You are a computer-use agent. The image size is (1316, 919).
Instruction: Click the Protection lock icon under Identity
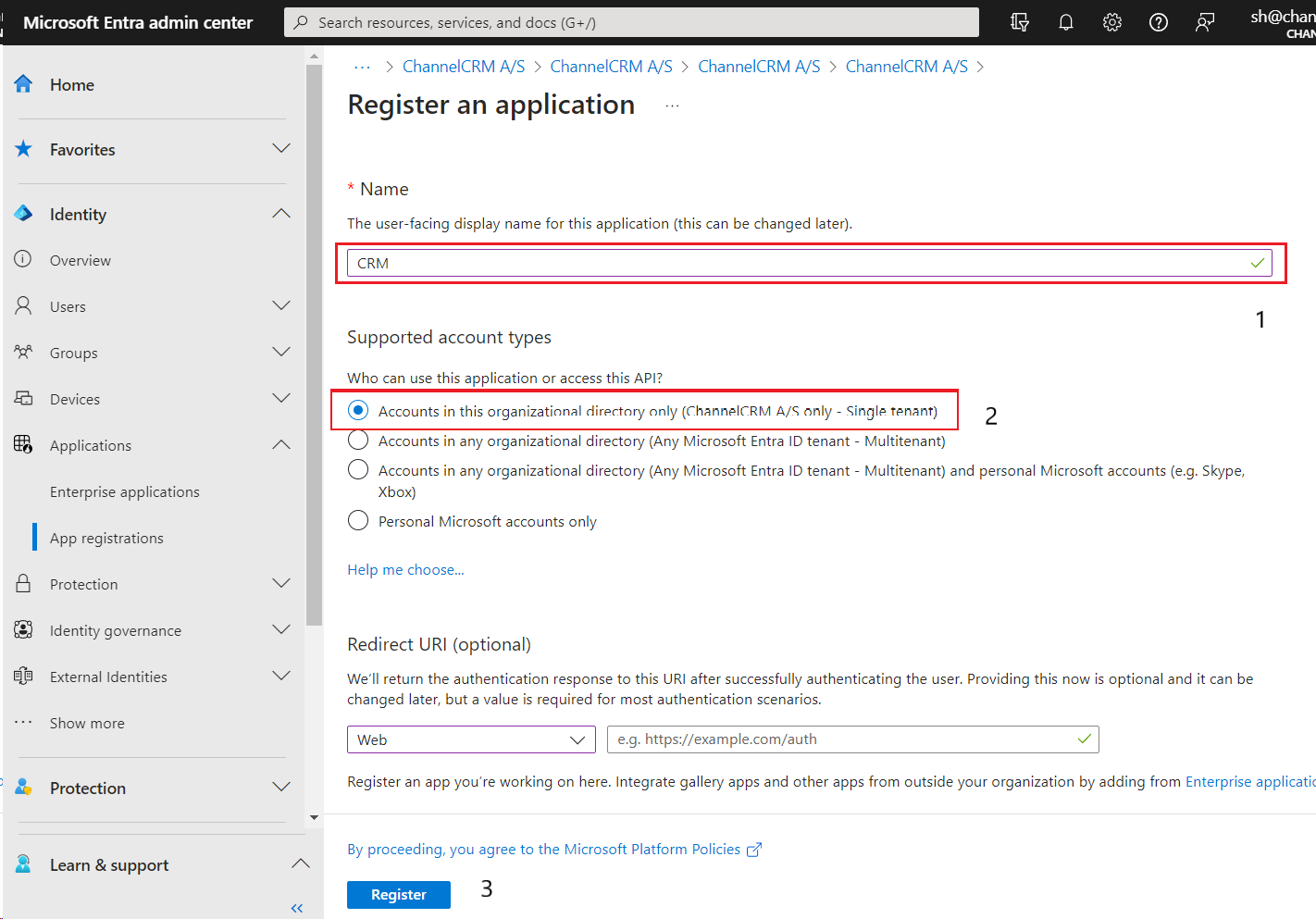click(x=23, y=583)
